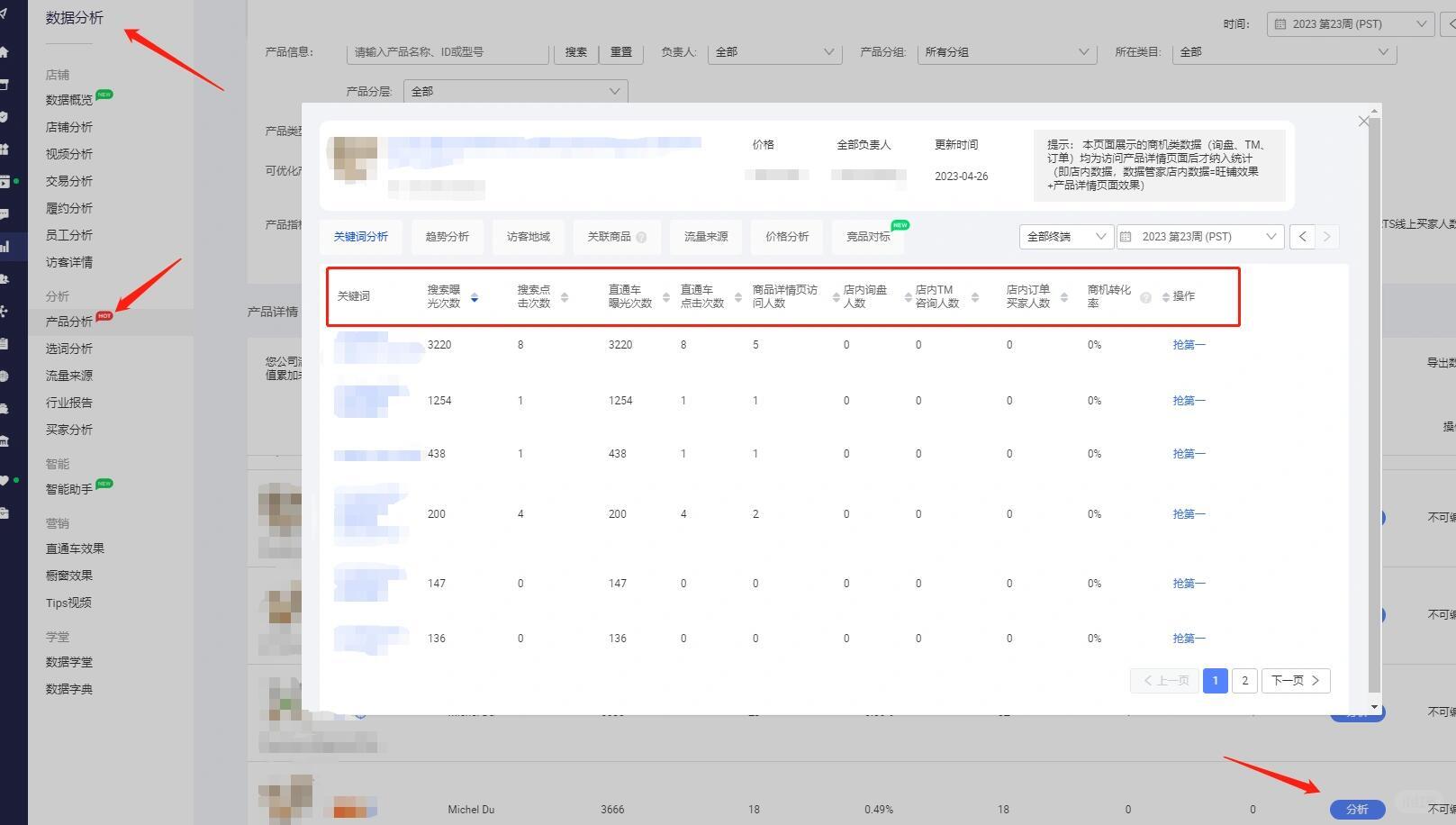This screenshot has width=1456, height=825.
Task: Click 抢第一 in the 3220 row
Action: (1189, 345)
